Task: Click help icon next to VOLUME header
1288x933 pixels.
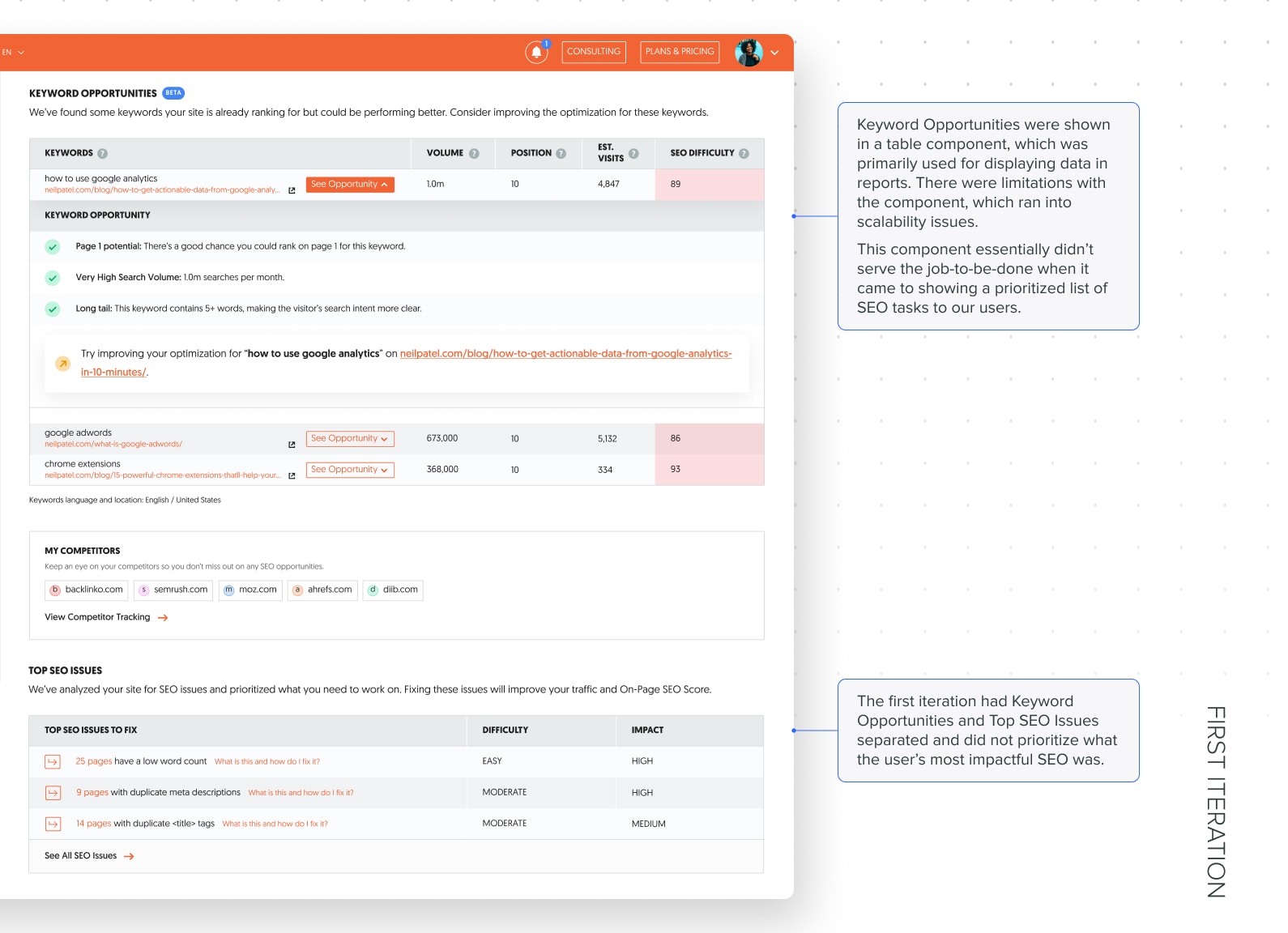Action: [474, 153]
